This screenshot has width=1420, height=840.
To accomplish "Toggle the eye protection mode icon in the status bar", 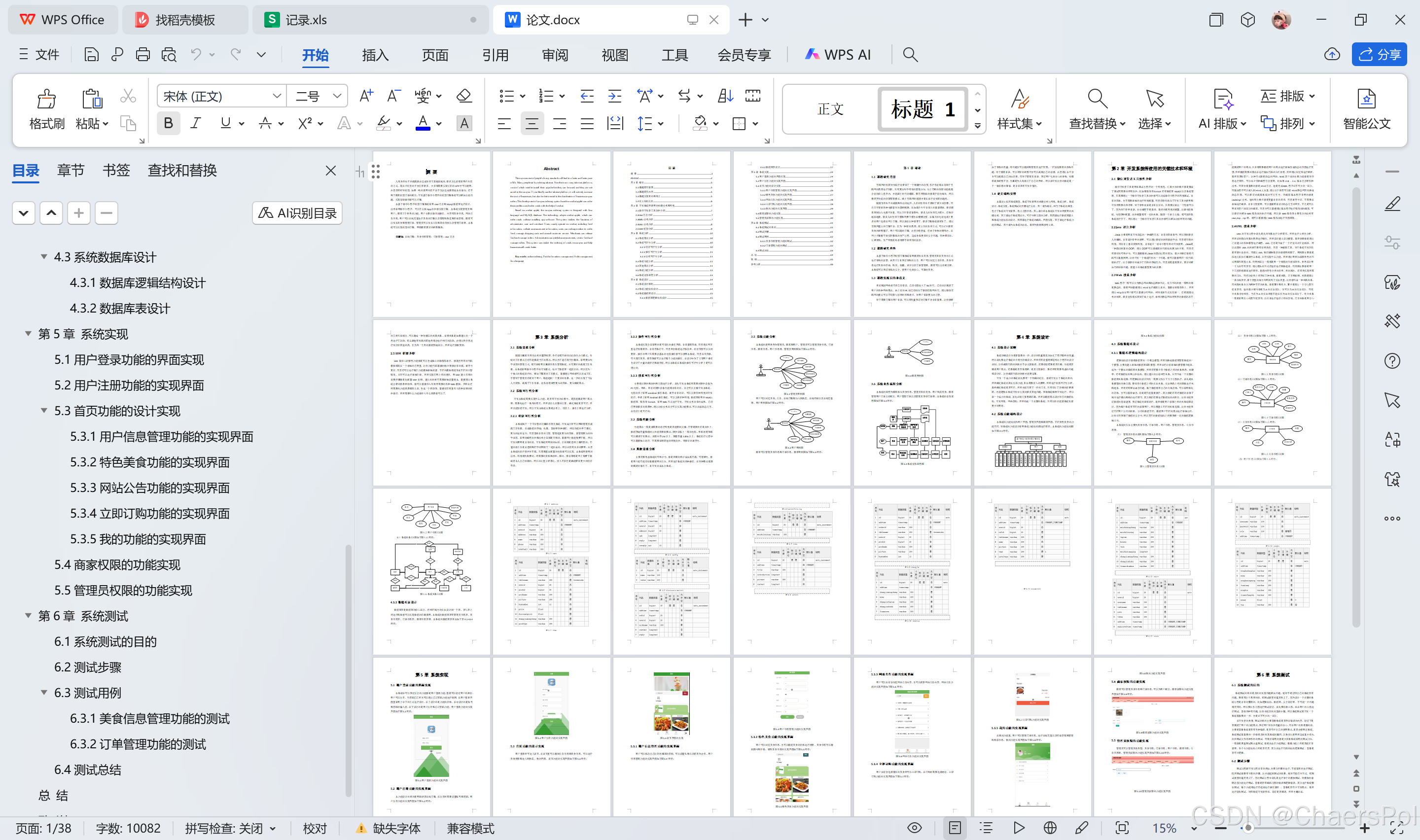I will [914, 828].
